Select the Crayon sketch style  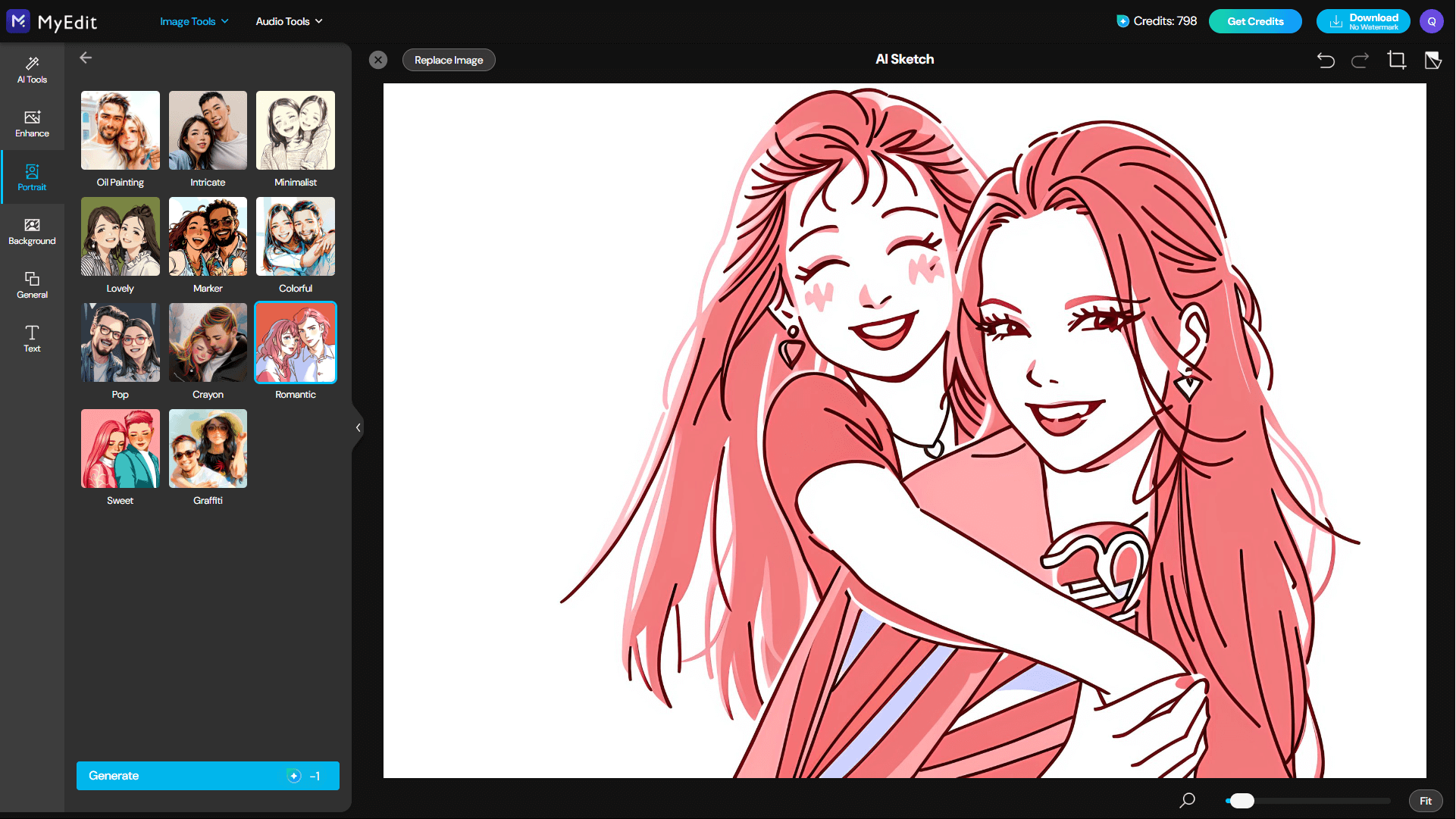(x=208, y=342)
